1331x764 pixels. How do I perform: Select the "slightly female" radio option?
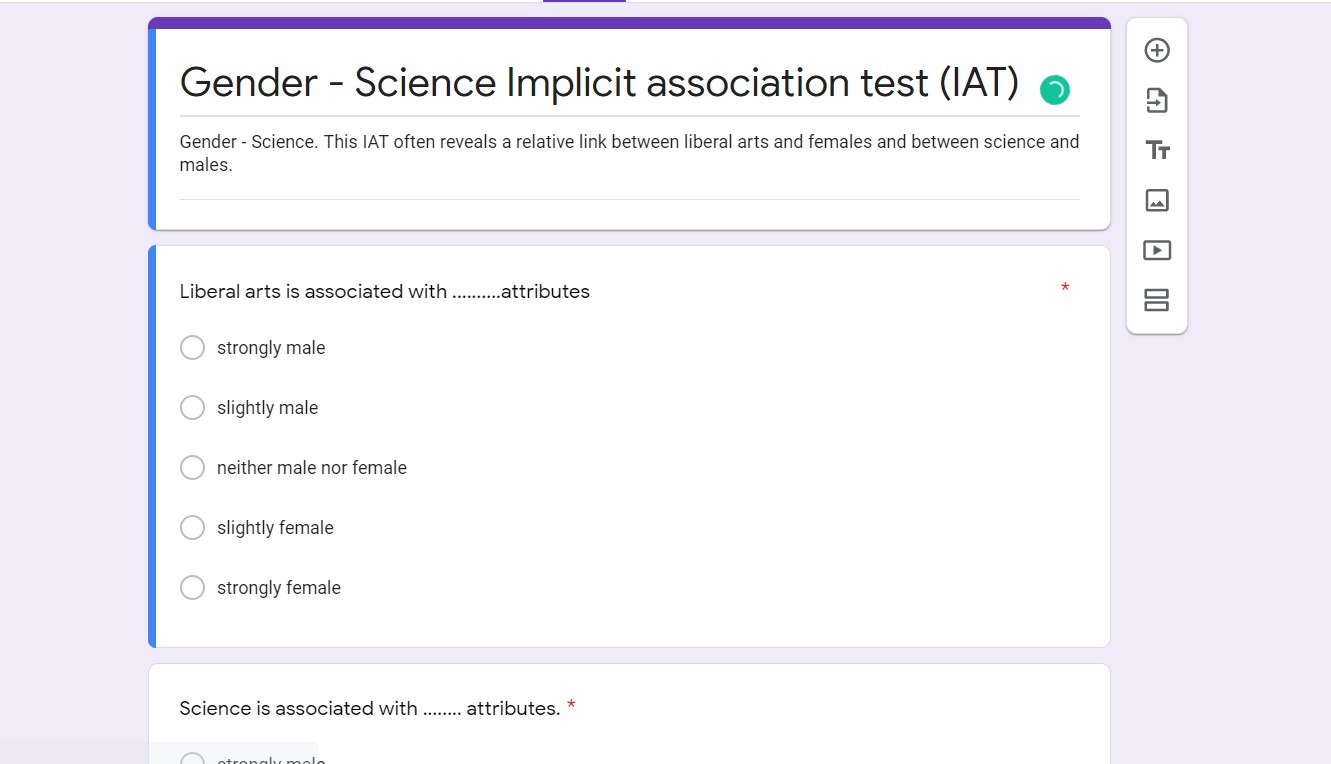click(x=192, y=527)
